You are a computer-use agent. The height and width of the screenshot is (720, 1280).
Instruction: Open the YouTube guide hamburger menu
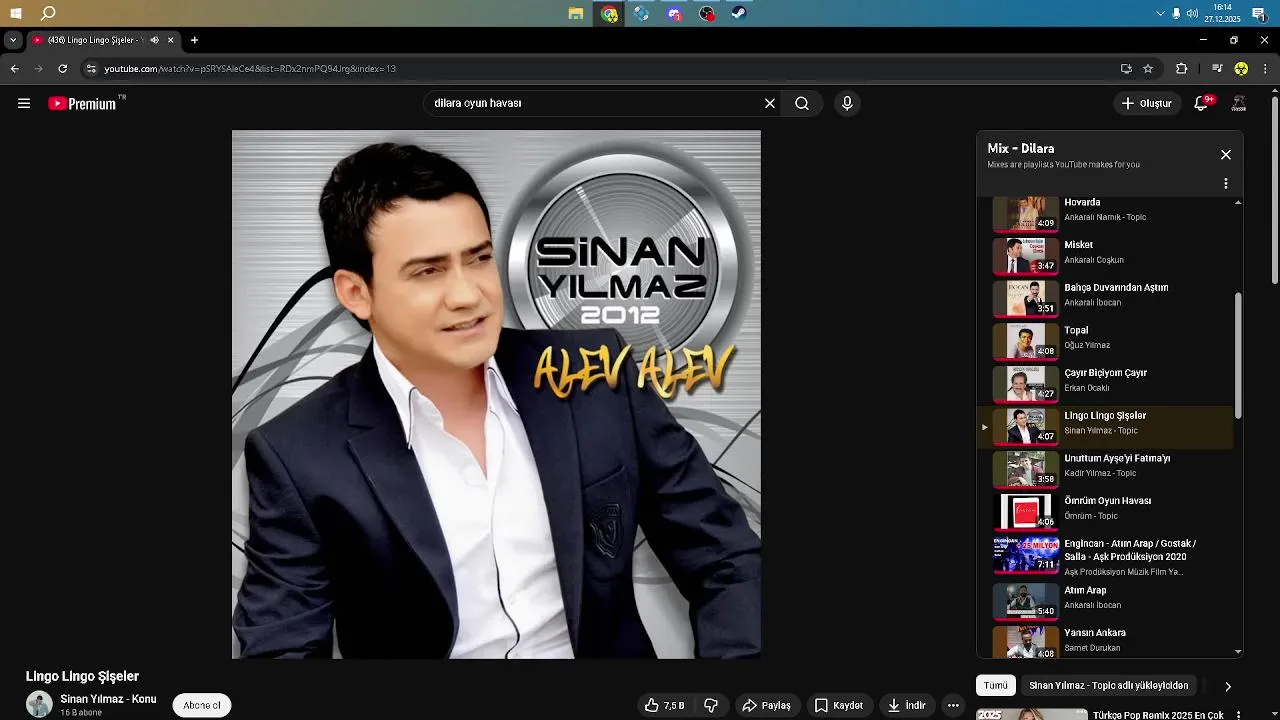tap(24, 103)
